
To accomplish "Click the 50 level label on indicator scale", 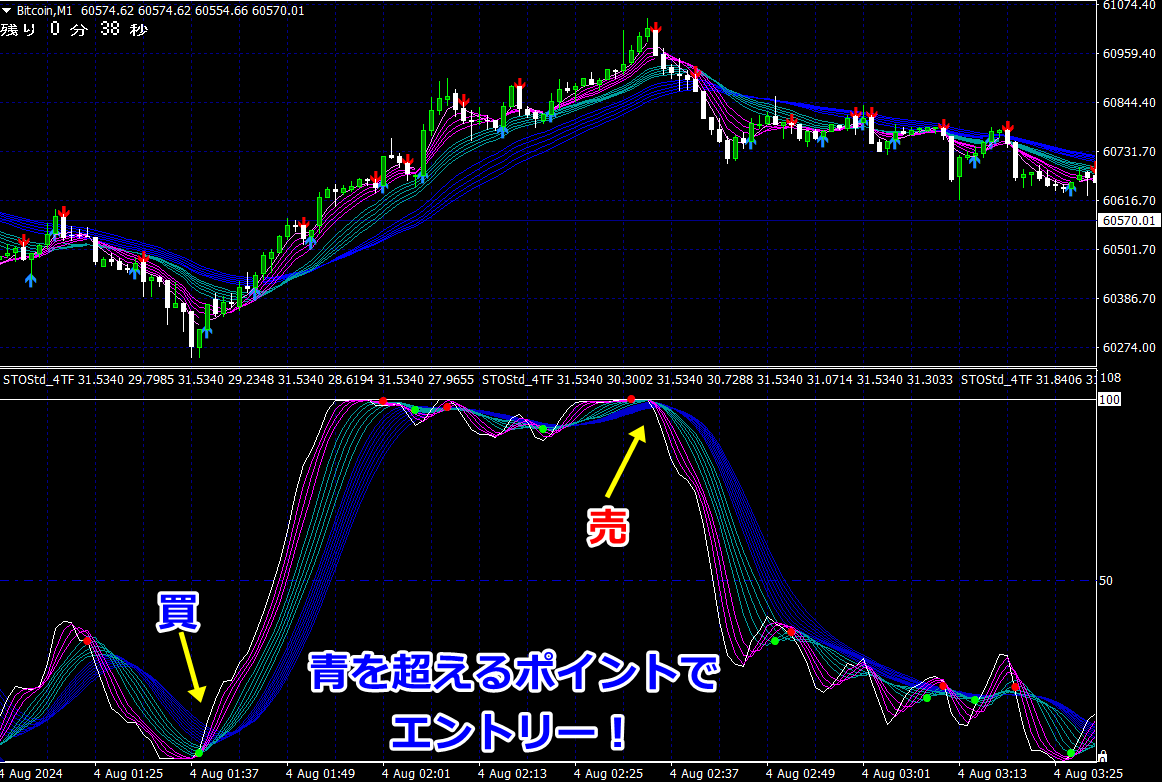I will (1105, 580).
